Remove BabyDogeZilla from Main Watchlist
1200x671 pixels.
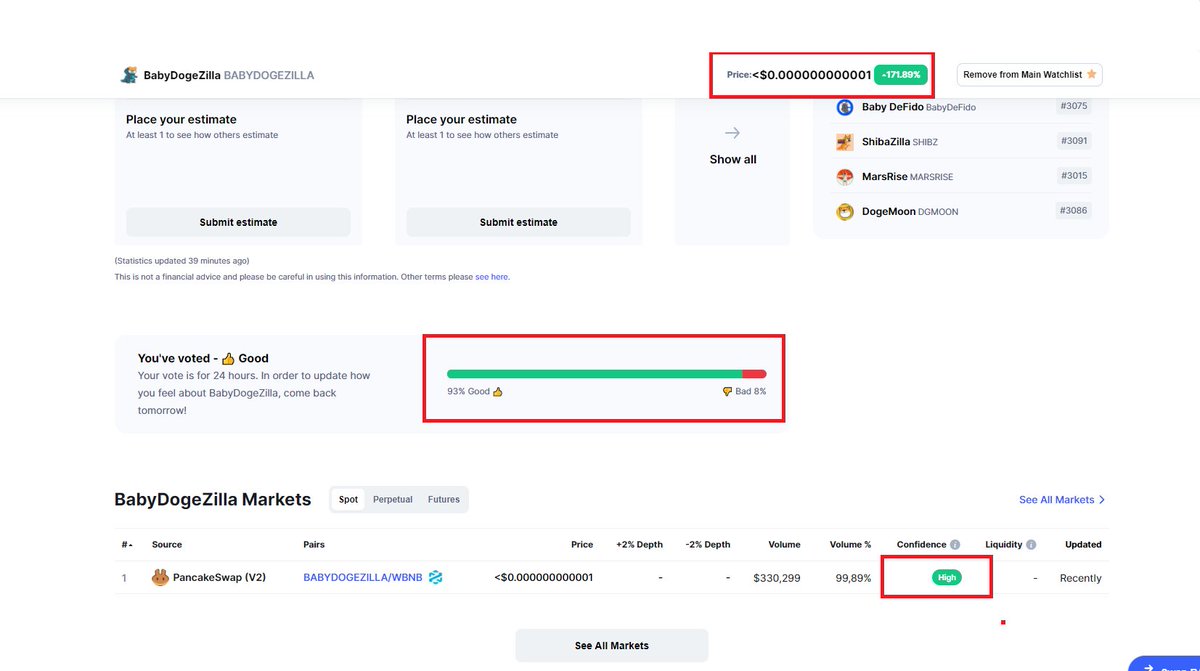(x=1030, y=75)
